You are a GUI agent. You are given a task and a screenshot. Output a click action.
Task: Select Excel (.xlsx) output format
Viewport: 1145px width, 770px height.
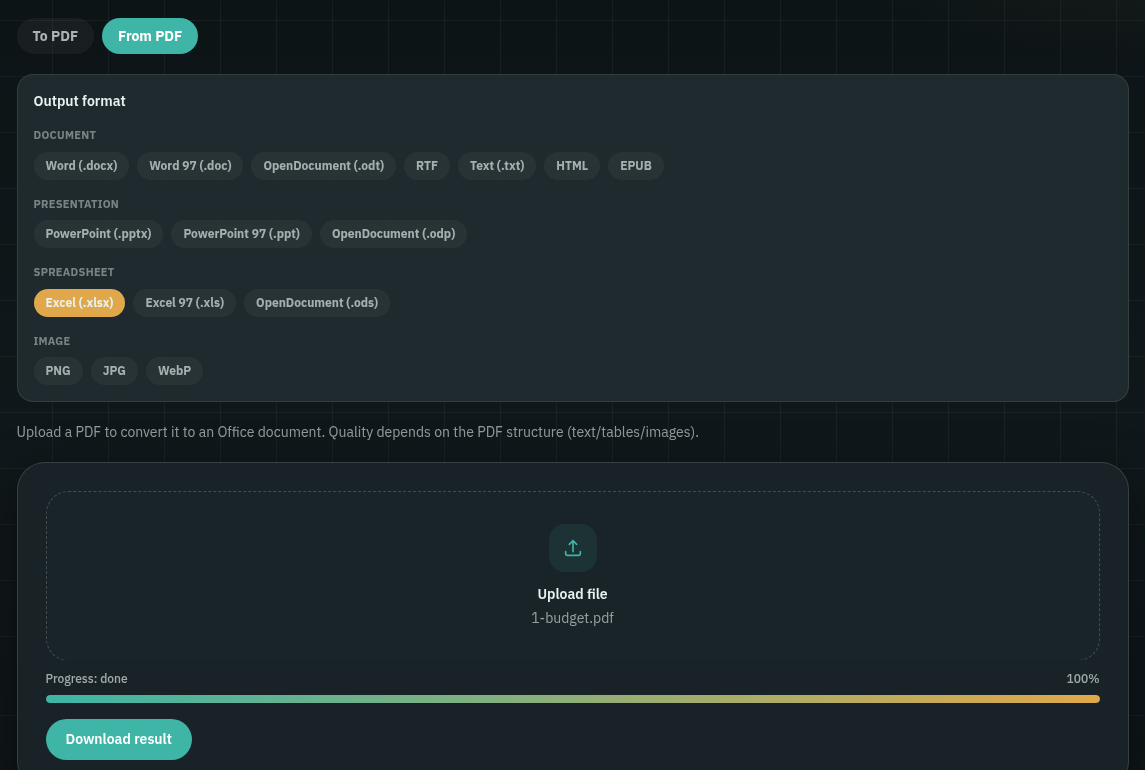(x=80, y=302)
